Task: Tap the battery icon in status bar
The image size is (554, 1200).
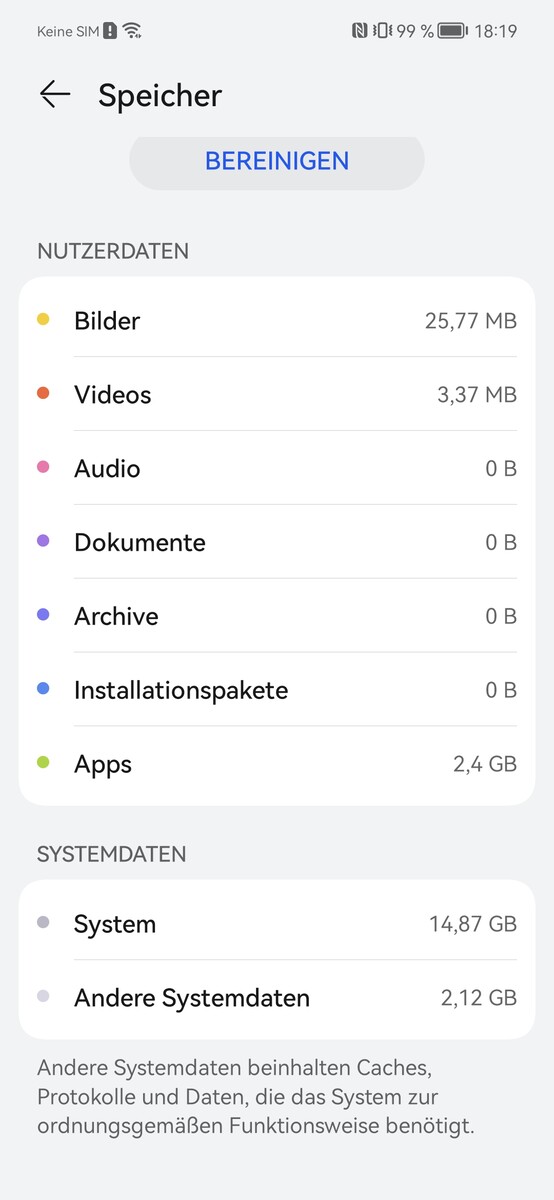Action: click(x=453, y=31)
